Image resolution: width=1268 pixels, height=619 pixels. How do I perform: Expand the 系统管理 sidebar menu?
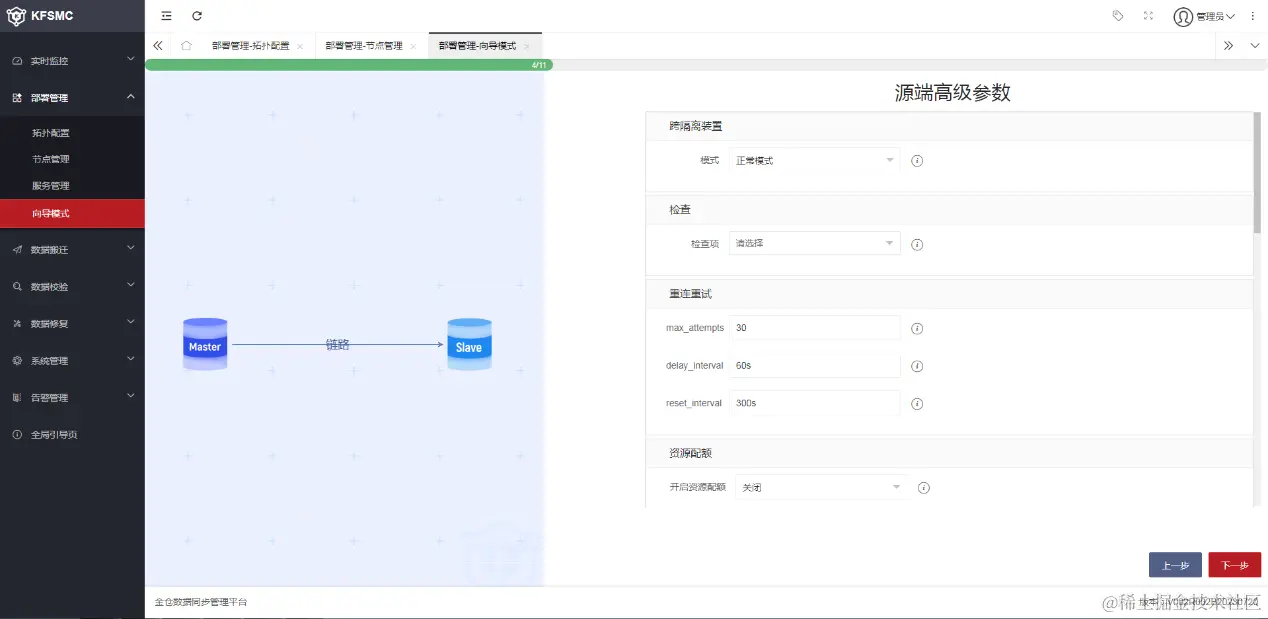click(72, 360)
